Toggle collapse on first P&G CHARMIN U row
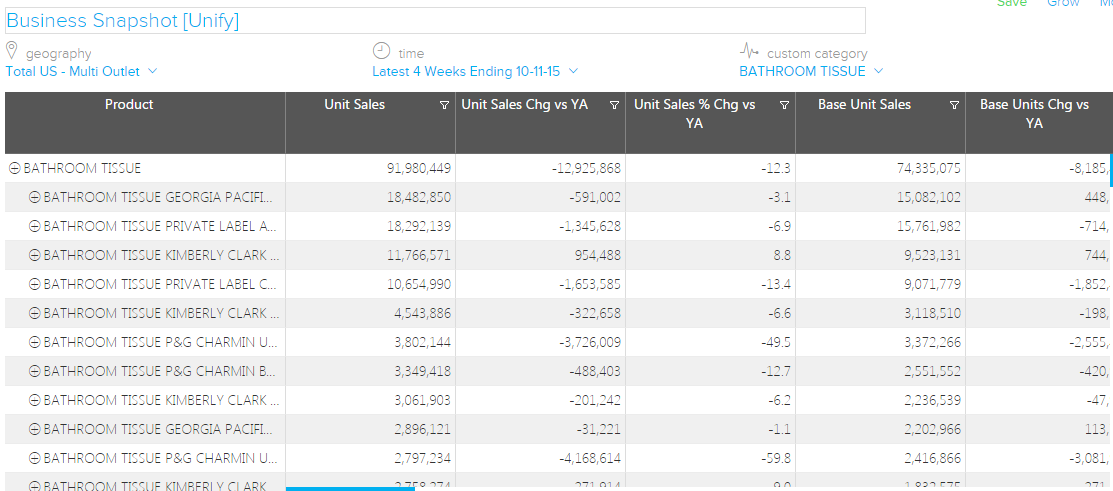1113x491 pixels. (35, 342)
